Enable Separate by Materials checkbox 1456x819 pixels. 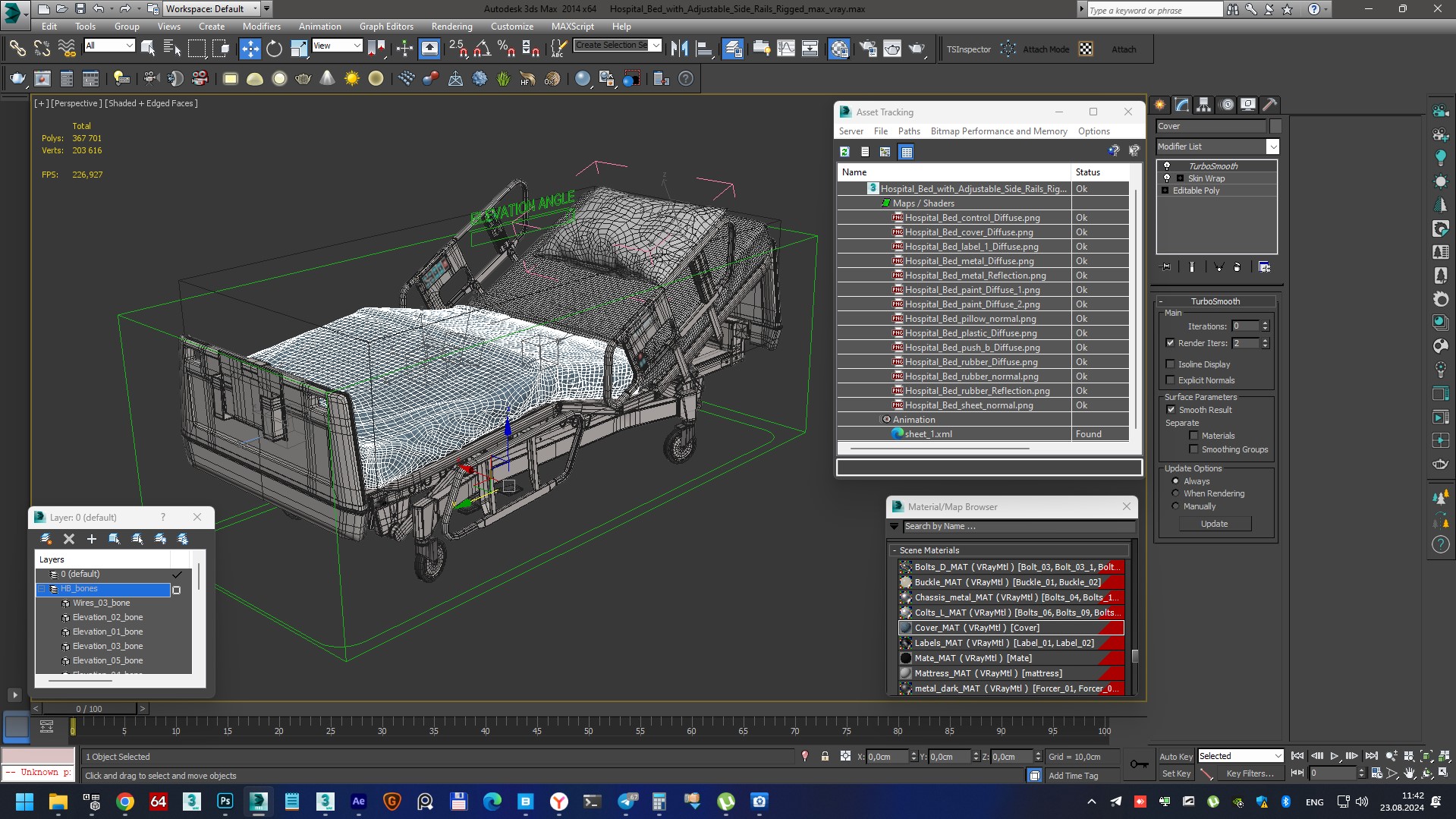pyautogui.click(x=1193, y=436)
